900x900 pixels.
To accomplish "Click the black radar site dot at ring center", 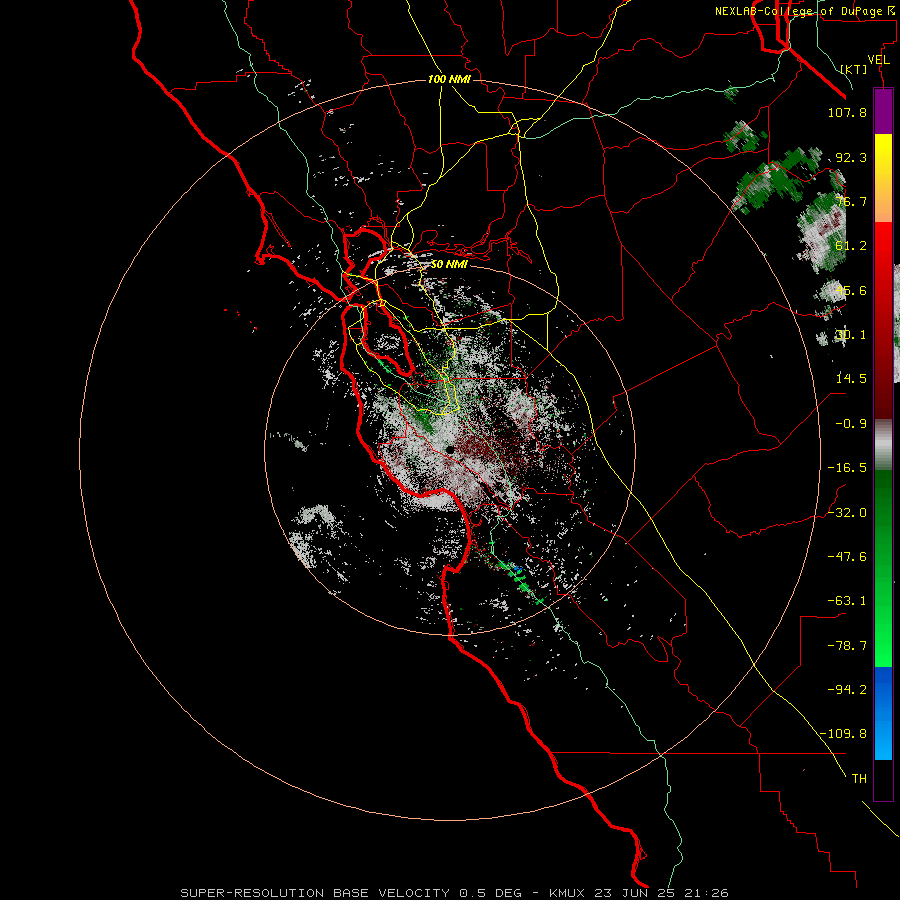I will [x=450, y=449].
